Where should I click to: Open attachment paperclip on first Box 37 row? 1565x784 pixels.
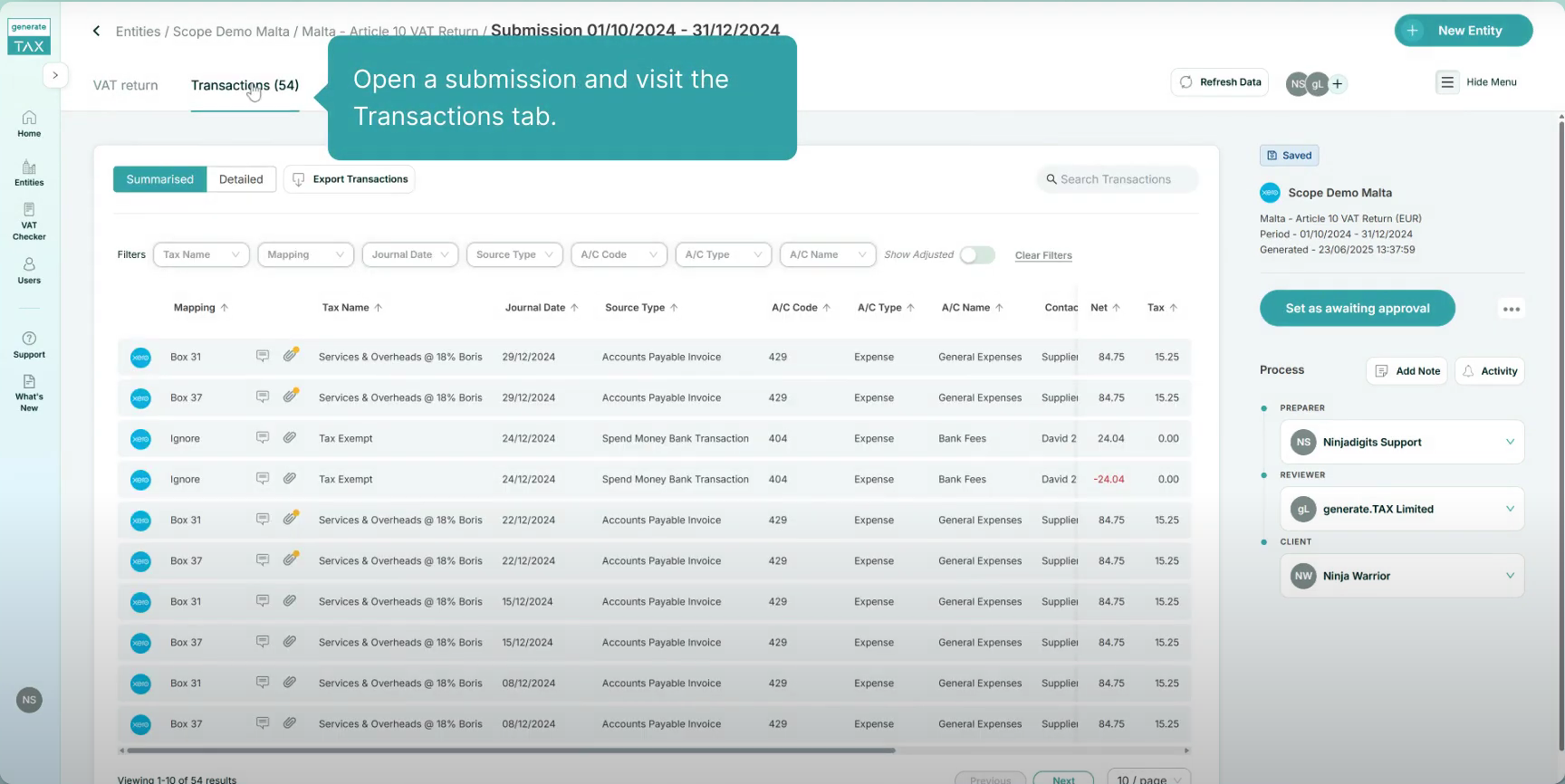290,397
